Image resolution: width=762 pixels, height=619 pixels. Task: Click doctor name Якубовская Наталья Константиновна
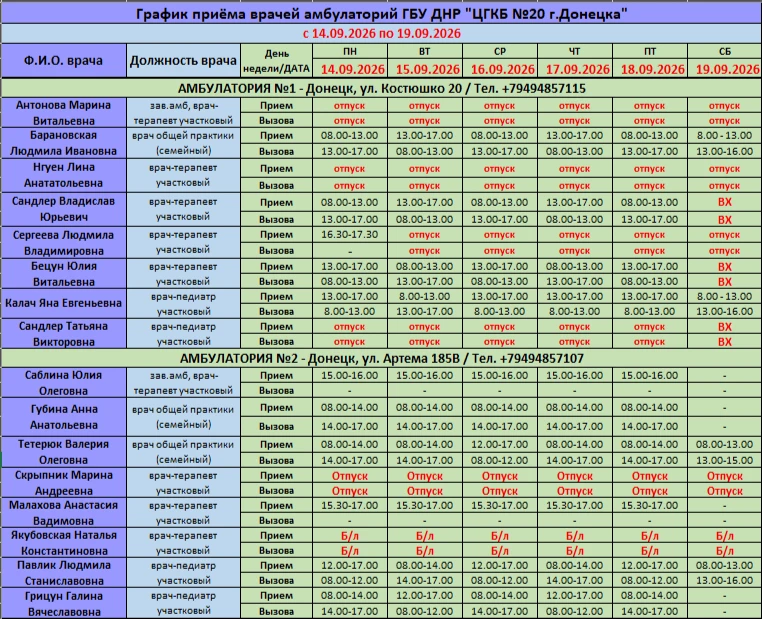(64, 543)
